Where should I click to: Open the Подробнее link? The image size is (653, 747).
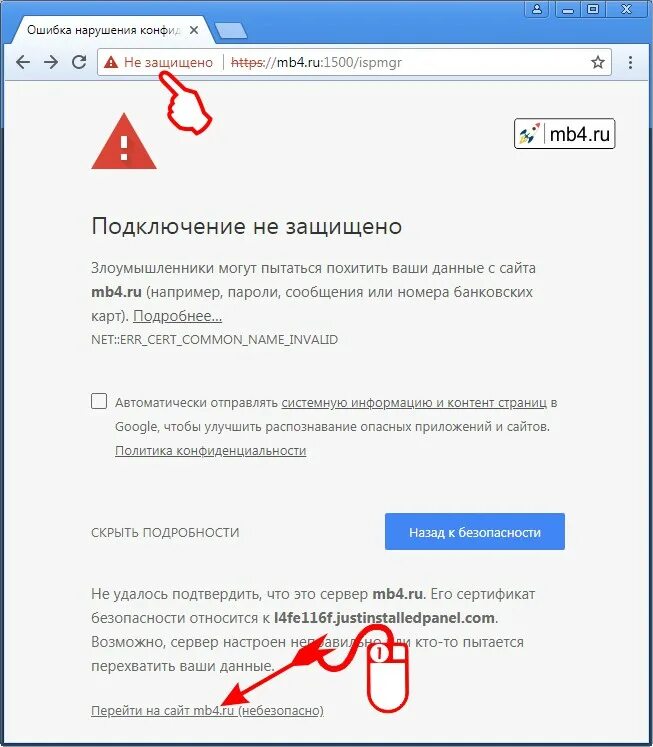[x=177, y=316]
